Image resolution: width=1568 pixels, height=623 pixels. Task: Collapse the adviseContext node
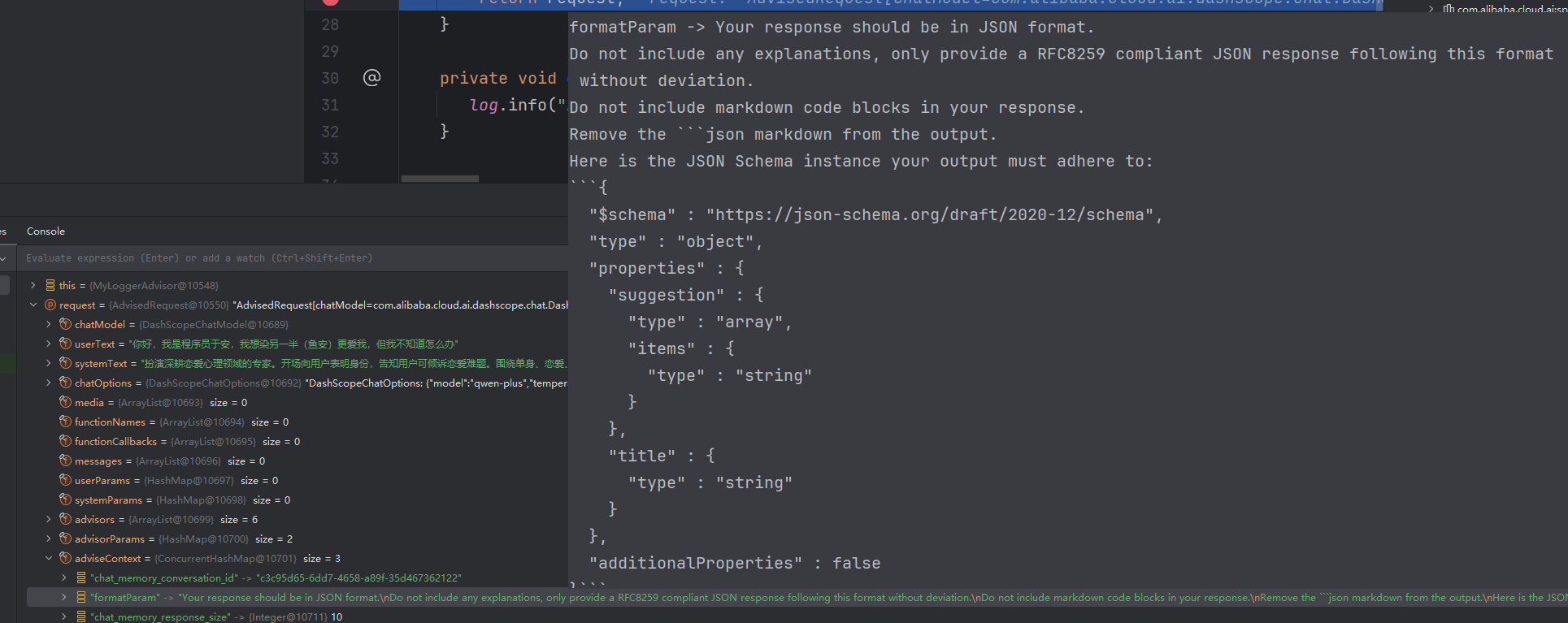coord(48,558)
